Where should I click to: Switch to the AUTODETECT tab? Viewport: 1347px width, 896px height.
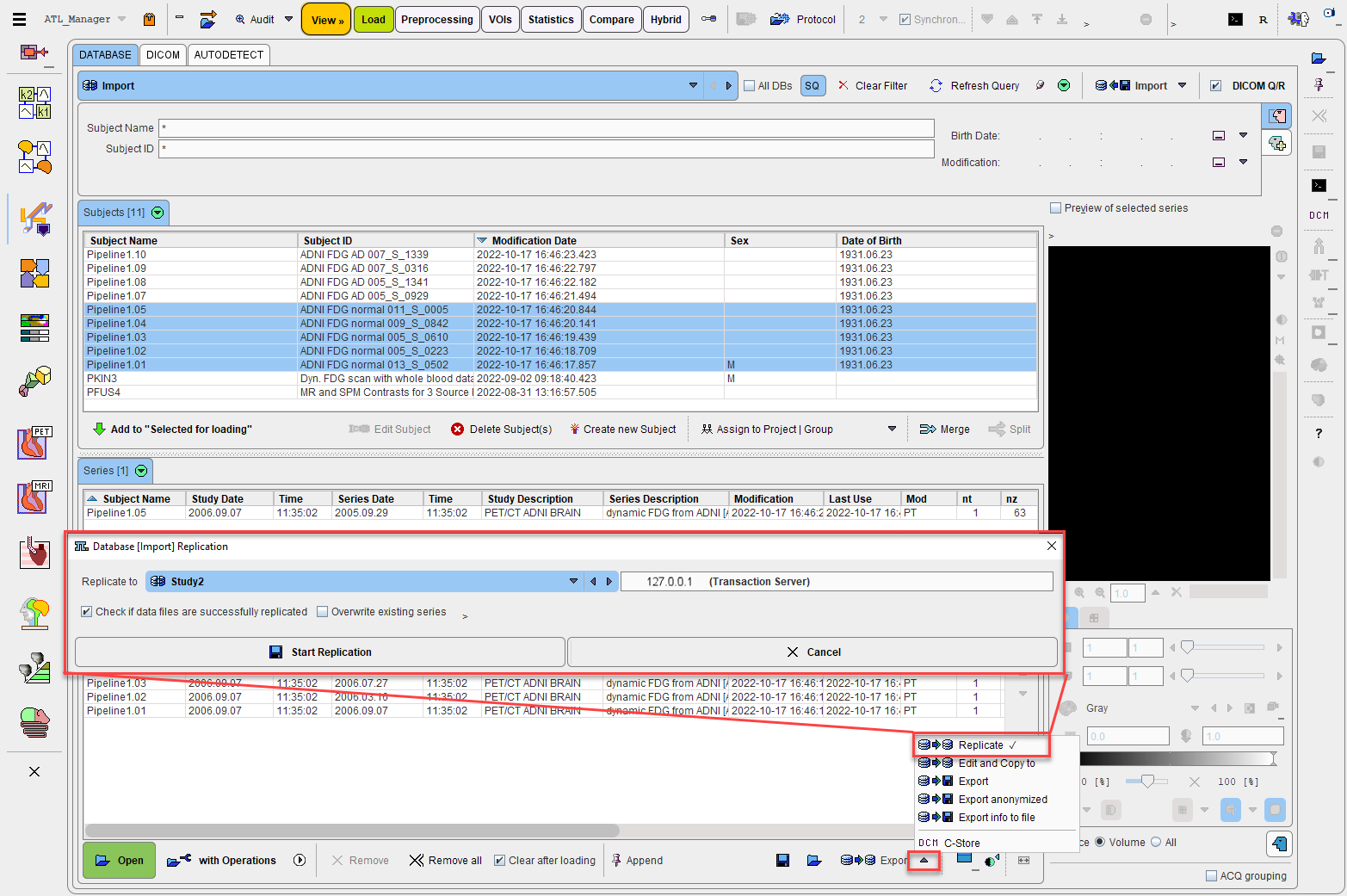pos(229,54)
